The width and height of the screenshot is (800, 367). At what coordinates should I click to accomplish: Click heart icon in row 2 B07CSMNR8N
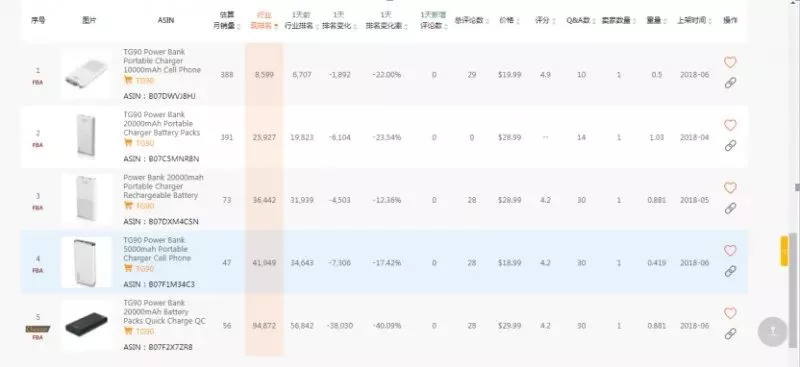[730, 125]
